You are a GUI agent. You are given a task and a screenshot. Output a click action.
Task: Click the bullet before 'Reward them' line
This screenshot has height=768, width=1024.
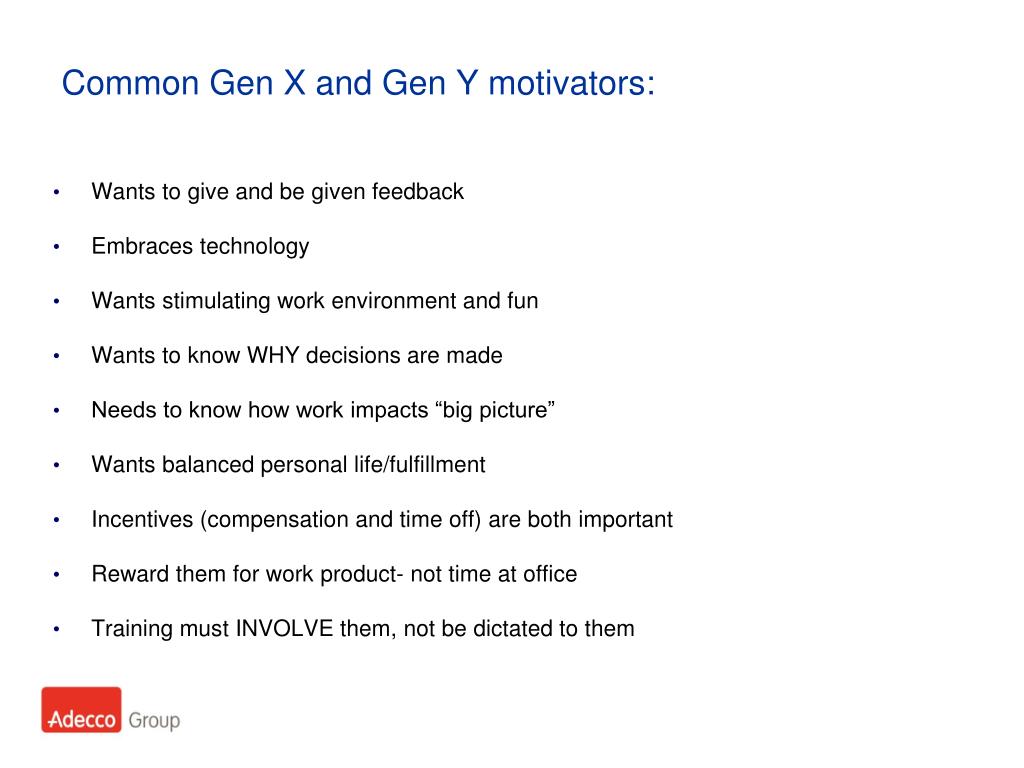(x=57, y=575)
